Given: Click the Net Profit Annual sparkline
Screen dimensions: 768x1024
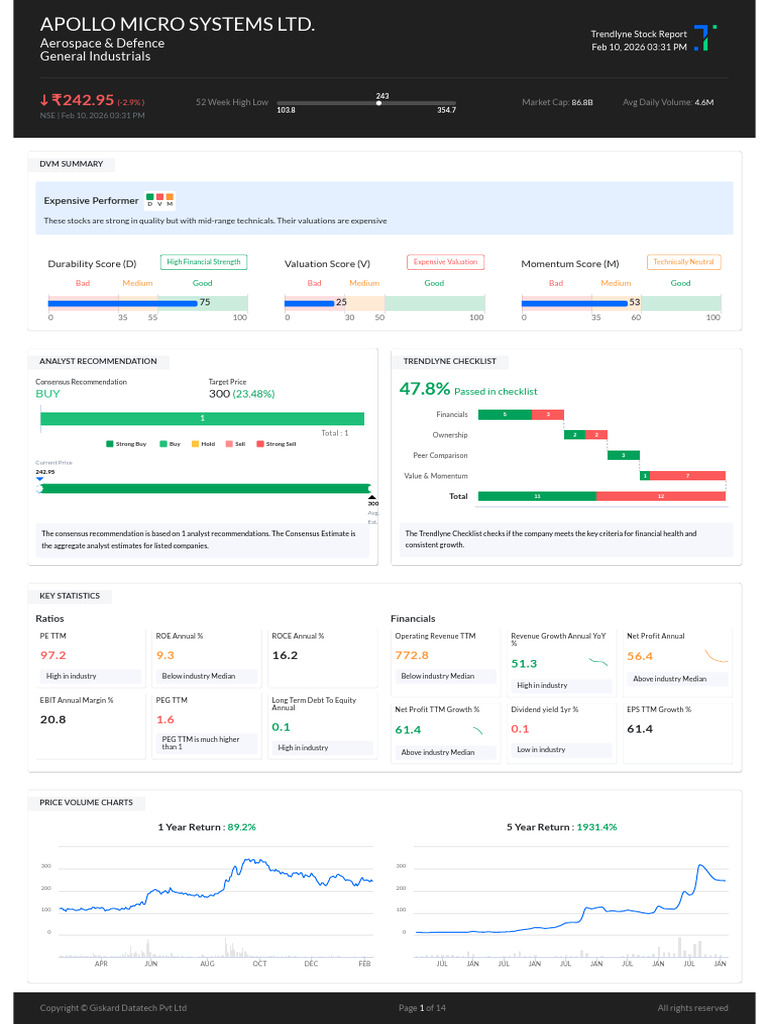Looking at the screenshot, I should [716, 656].
